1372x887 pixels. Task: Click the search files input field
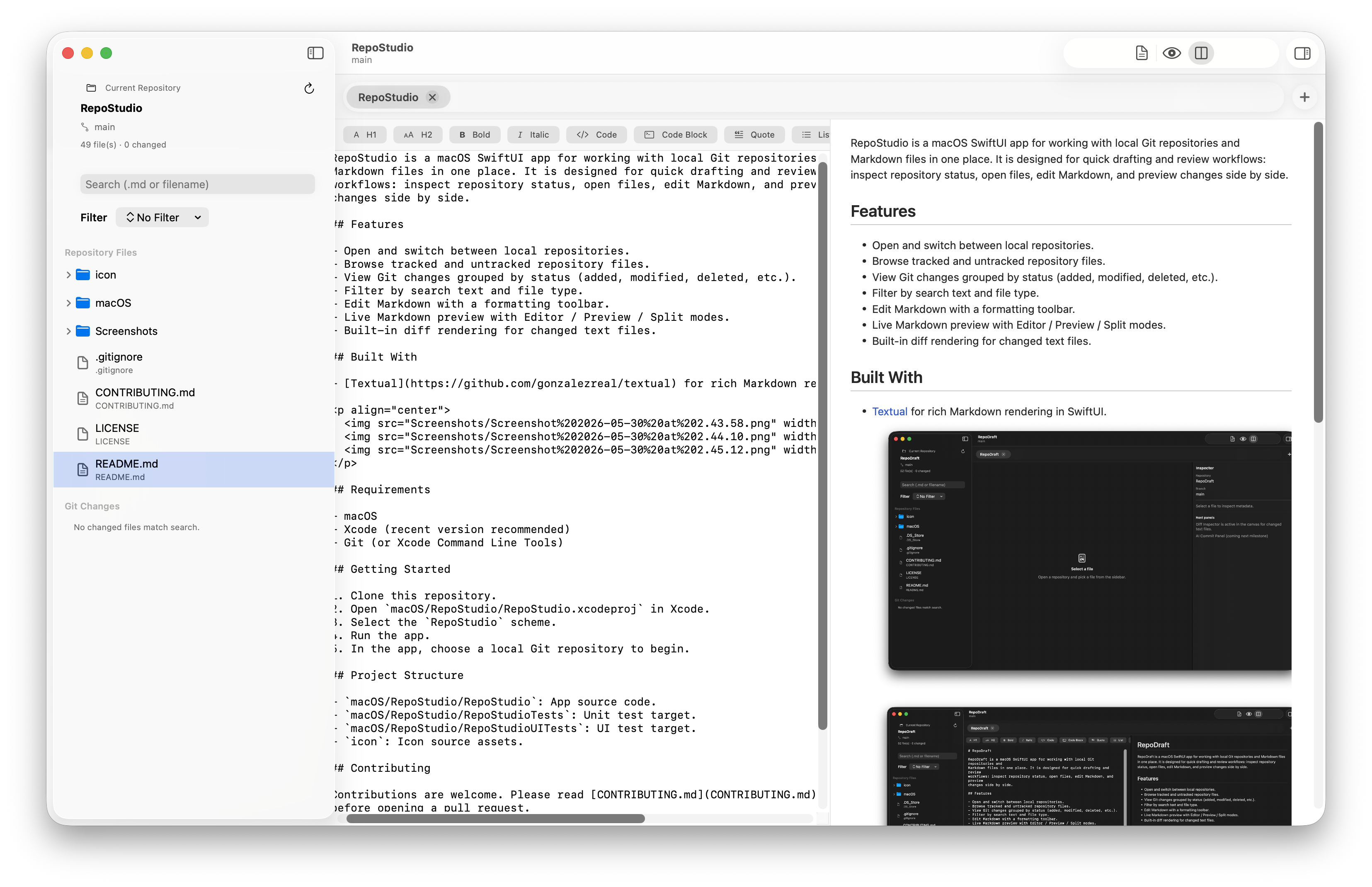click(198, 184)
